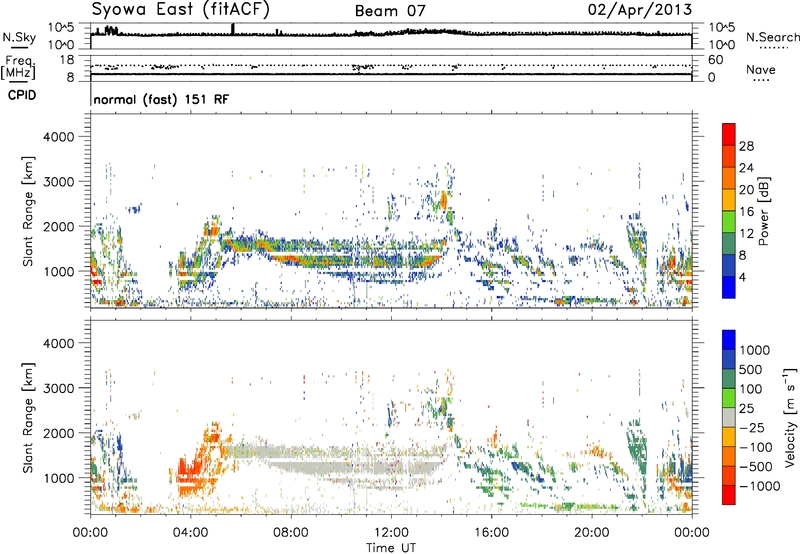The width and height of the screenshot is (800, 554).
Task: Click noise spike near 05:40 in top panel
Action: (x=233, y=28)
